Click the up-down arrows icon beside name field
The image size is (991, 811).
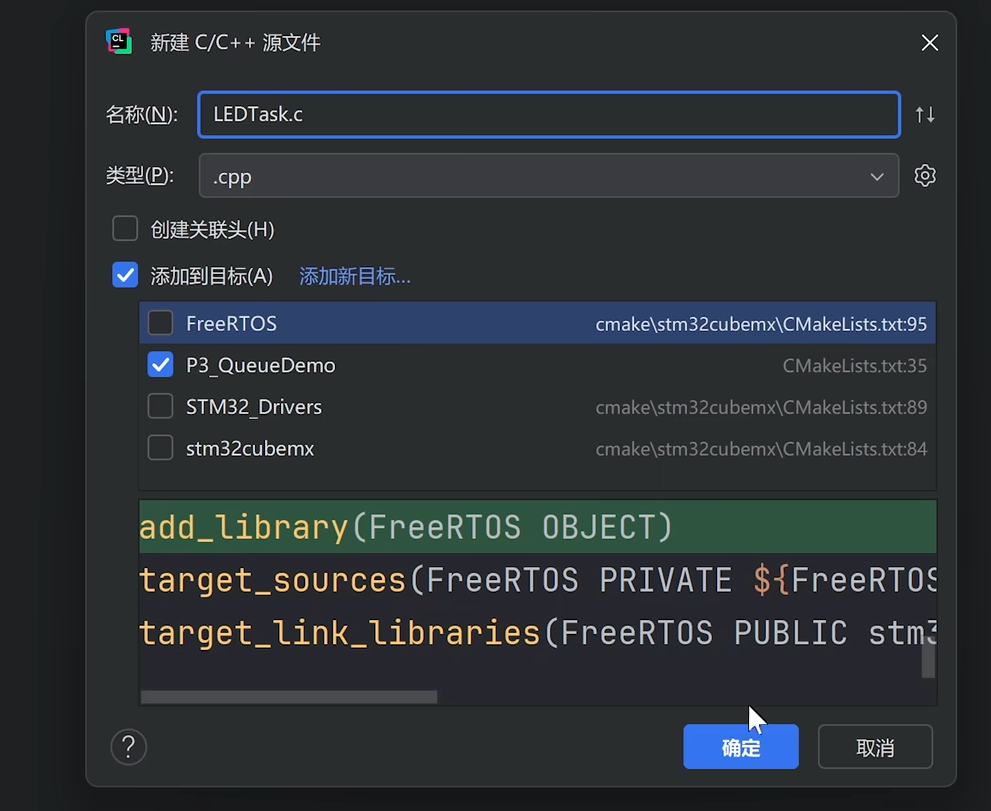pos(925,114)
